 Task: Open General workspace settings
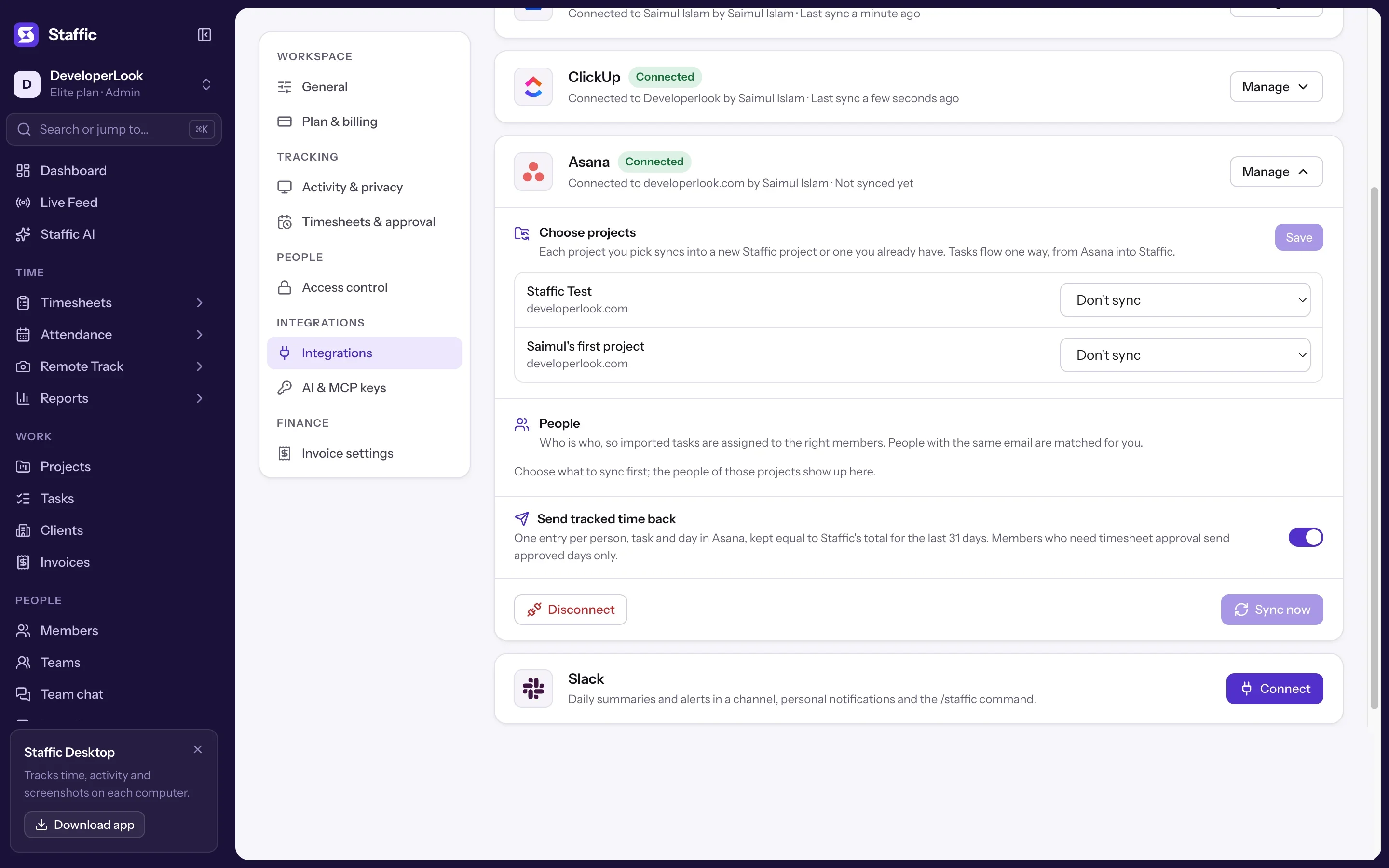365,87
